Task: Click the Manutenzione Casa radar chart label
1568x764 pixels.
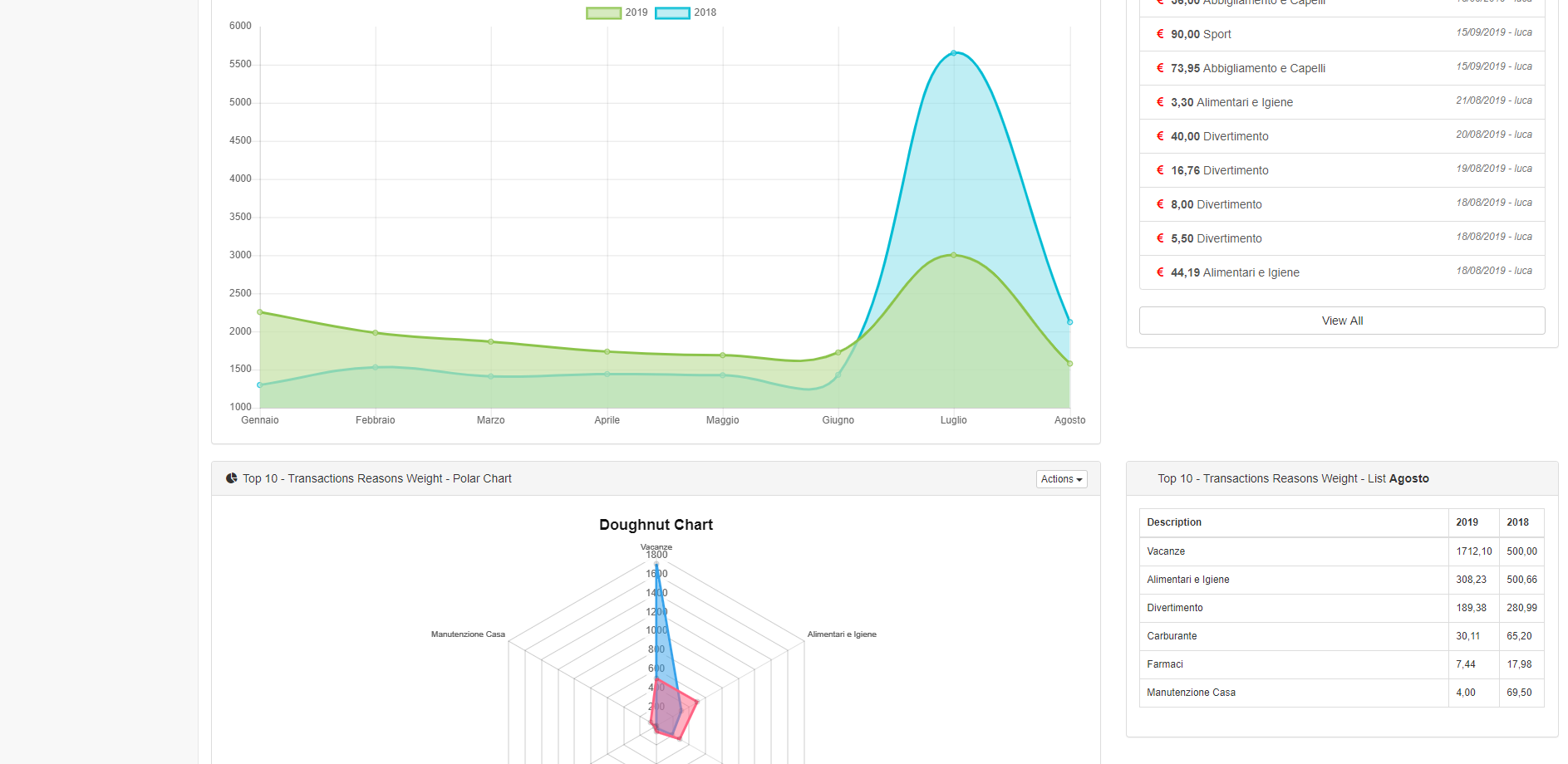Action: click(468, 634)
